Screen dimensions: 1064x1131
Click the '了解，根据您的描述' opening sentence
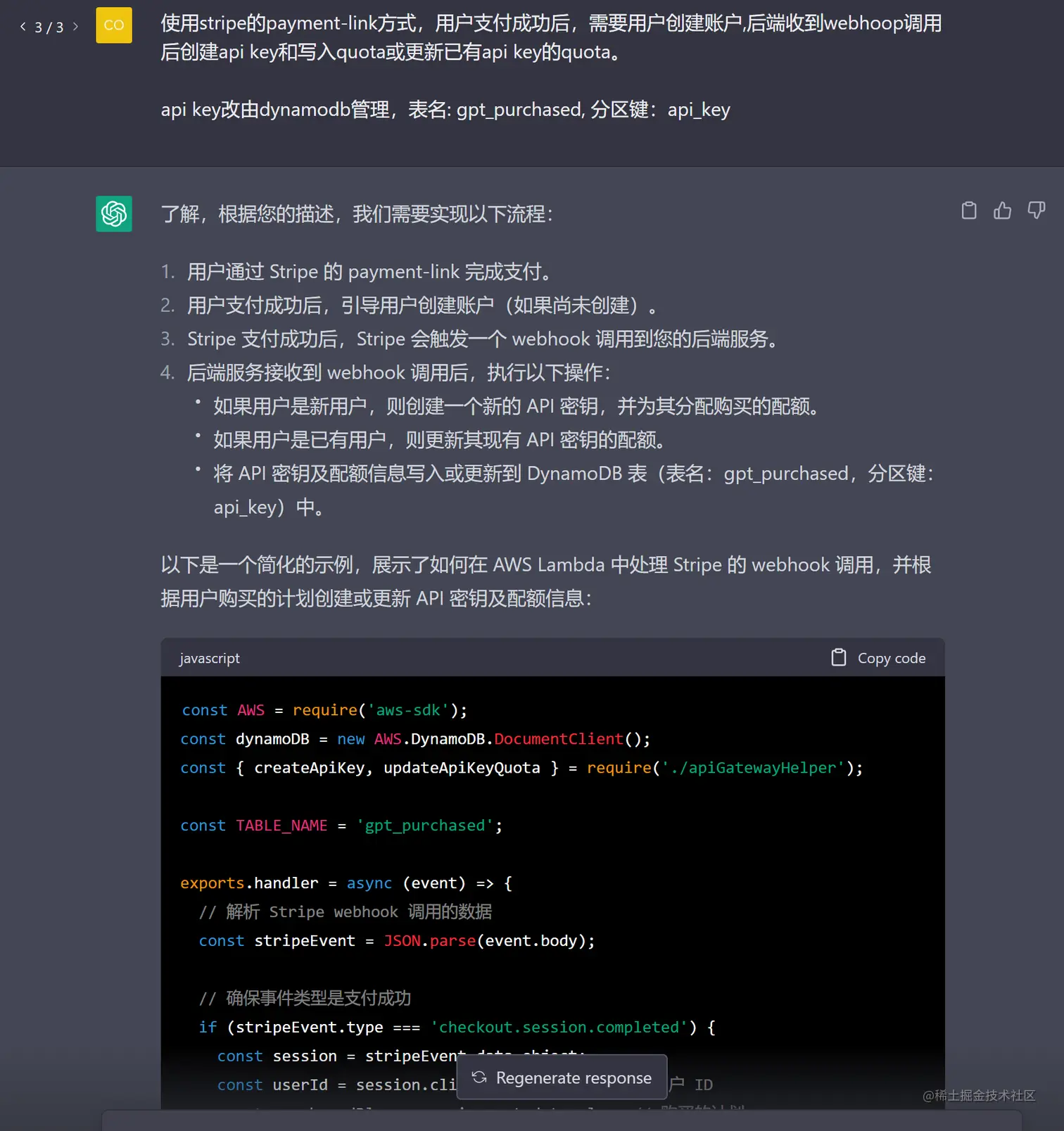coord(357,214)
